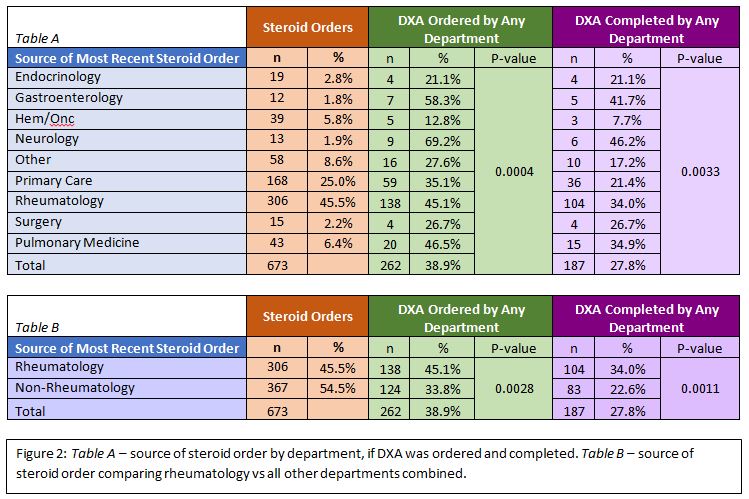Click Table A's Source of Most Recent Steroid Order header
This screenshot has width=749, height=499.
click(126, 58)
